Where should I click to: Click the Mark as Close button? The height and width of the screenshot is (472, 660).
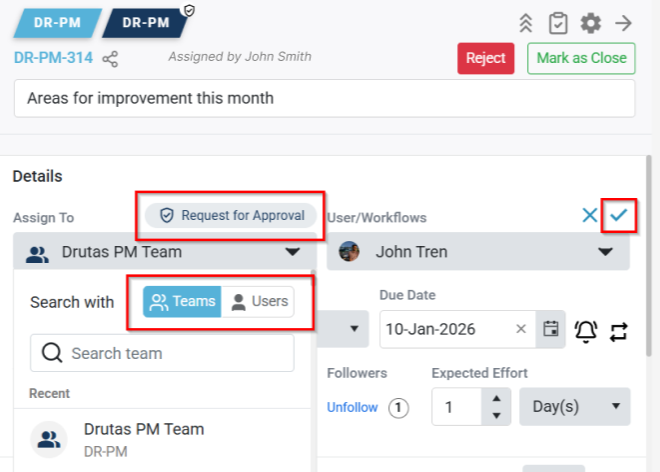581,58
